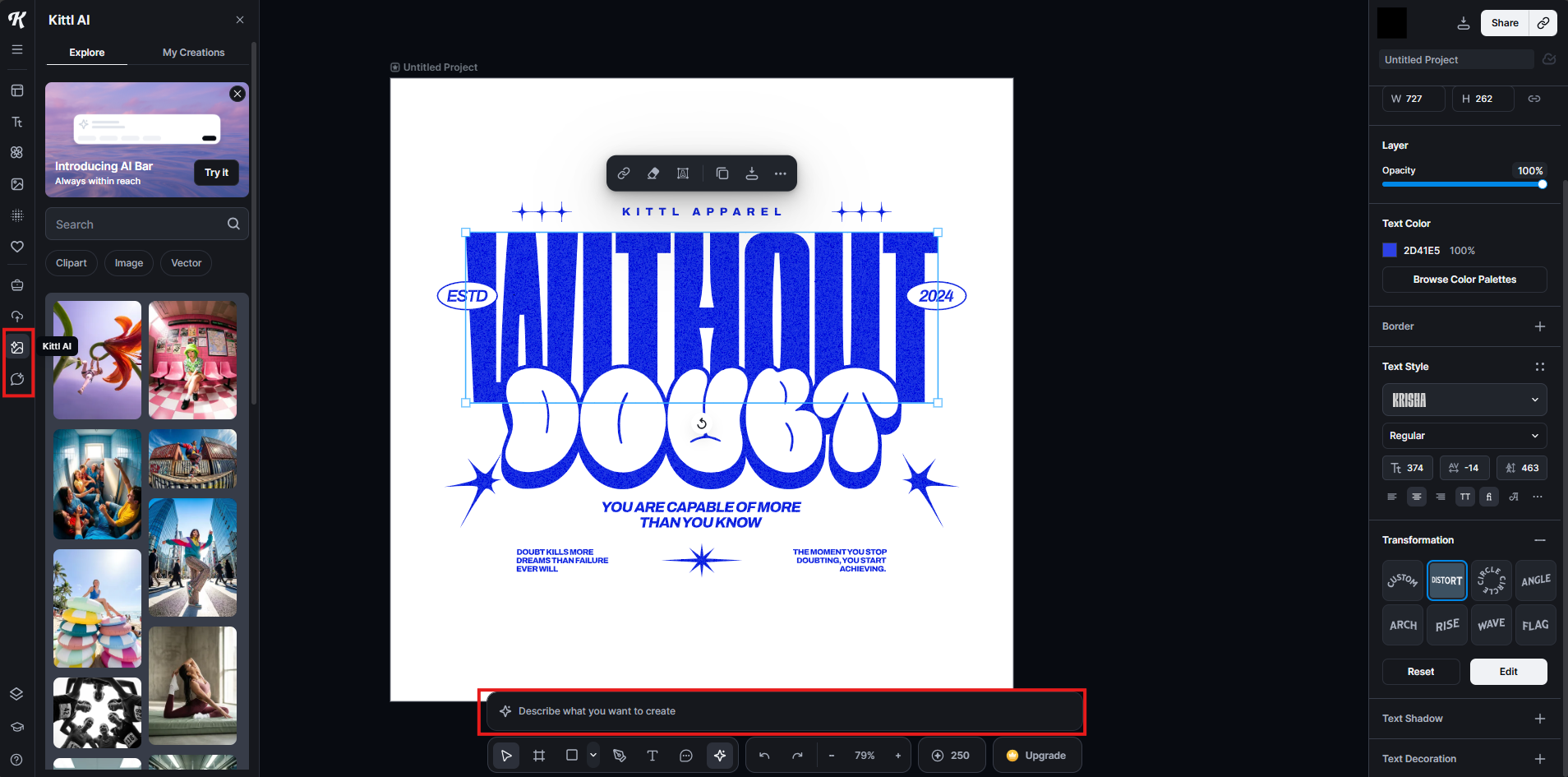This screenshot has height=777, width=1568.
Task: Enable left text alignment
Action: coord(1392,497)
